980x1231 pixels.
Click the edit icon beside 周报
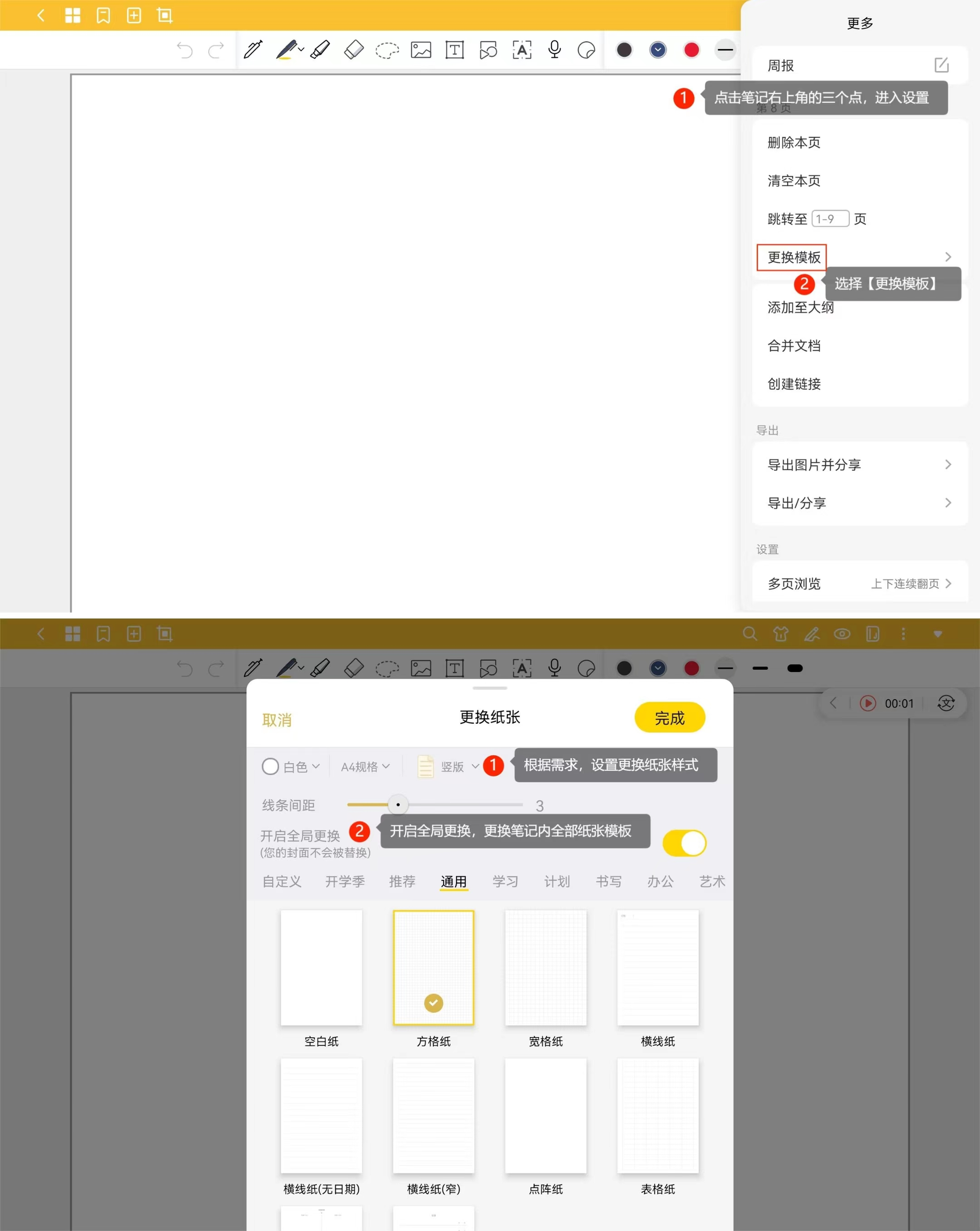[x=941, y=65]
